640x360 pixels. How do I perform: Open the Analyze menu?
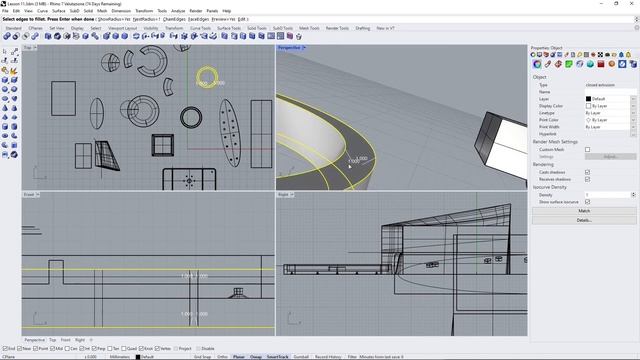coord(178,11)
